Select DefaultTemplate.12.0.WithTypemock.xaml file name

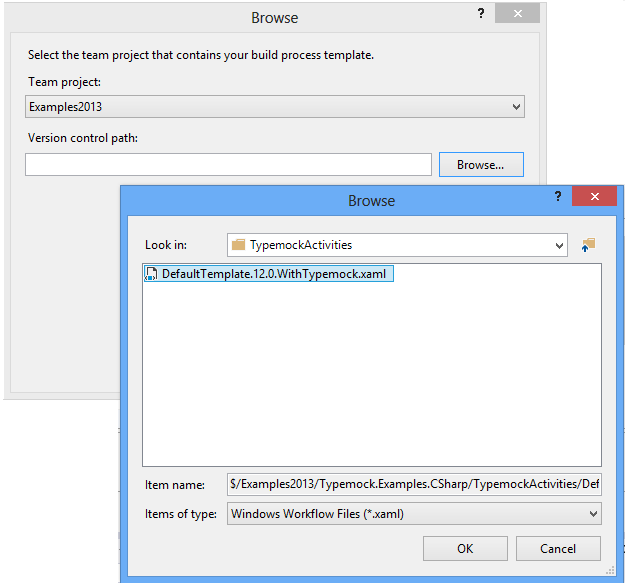pos(274,274)
